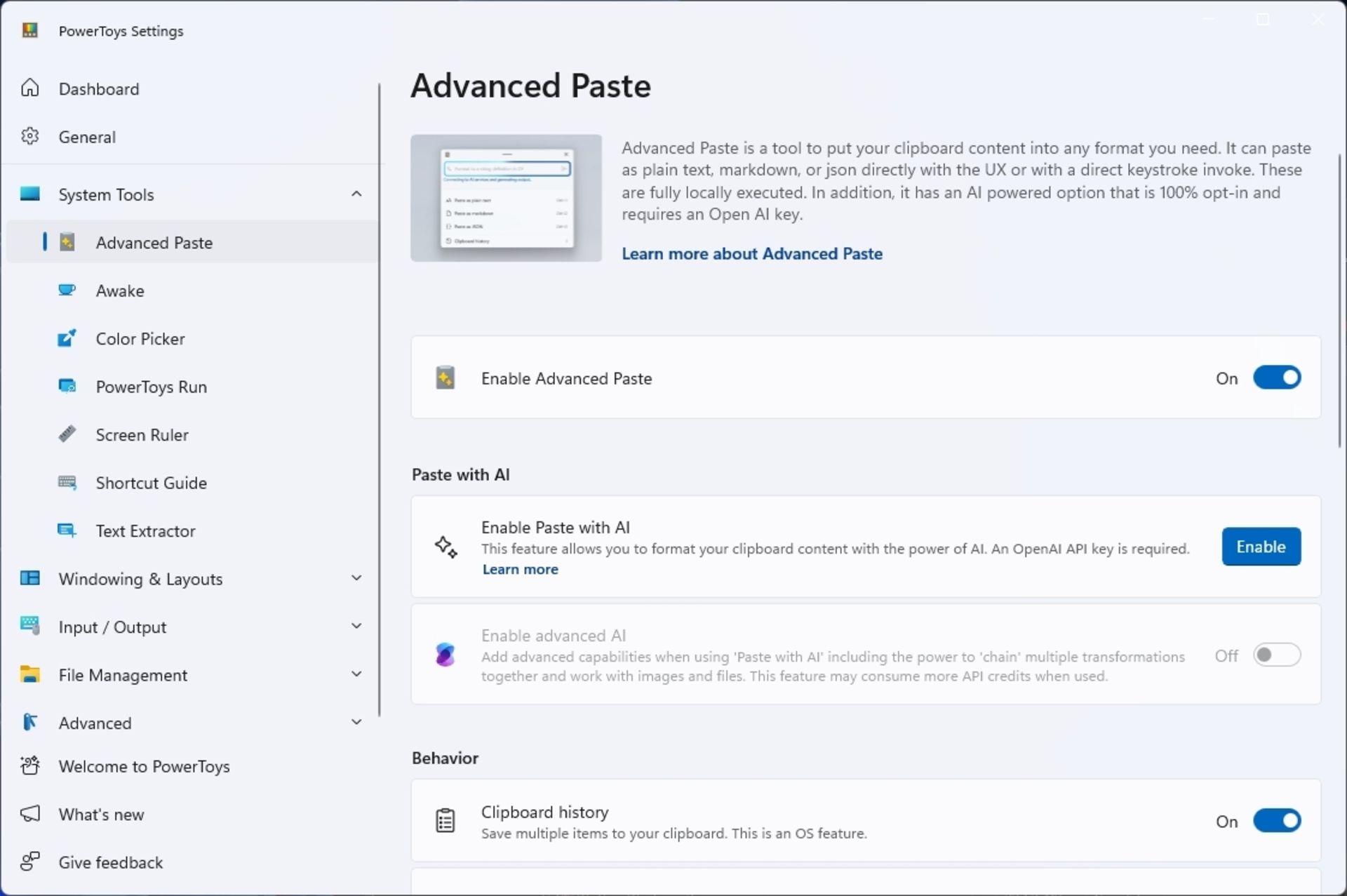Click the sidebar navigation scrollbar

pos(380,400)
